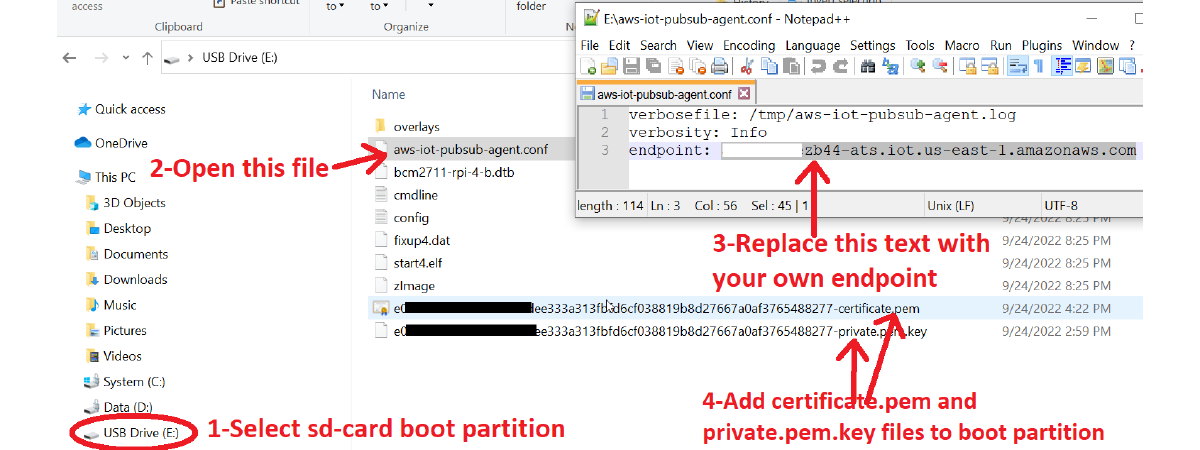Sort files by Name column header
Image resolution: width=1200 pixels, height=450 pixels.
[x=388, y=95]
